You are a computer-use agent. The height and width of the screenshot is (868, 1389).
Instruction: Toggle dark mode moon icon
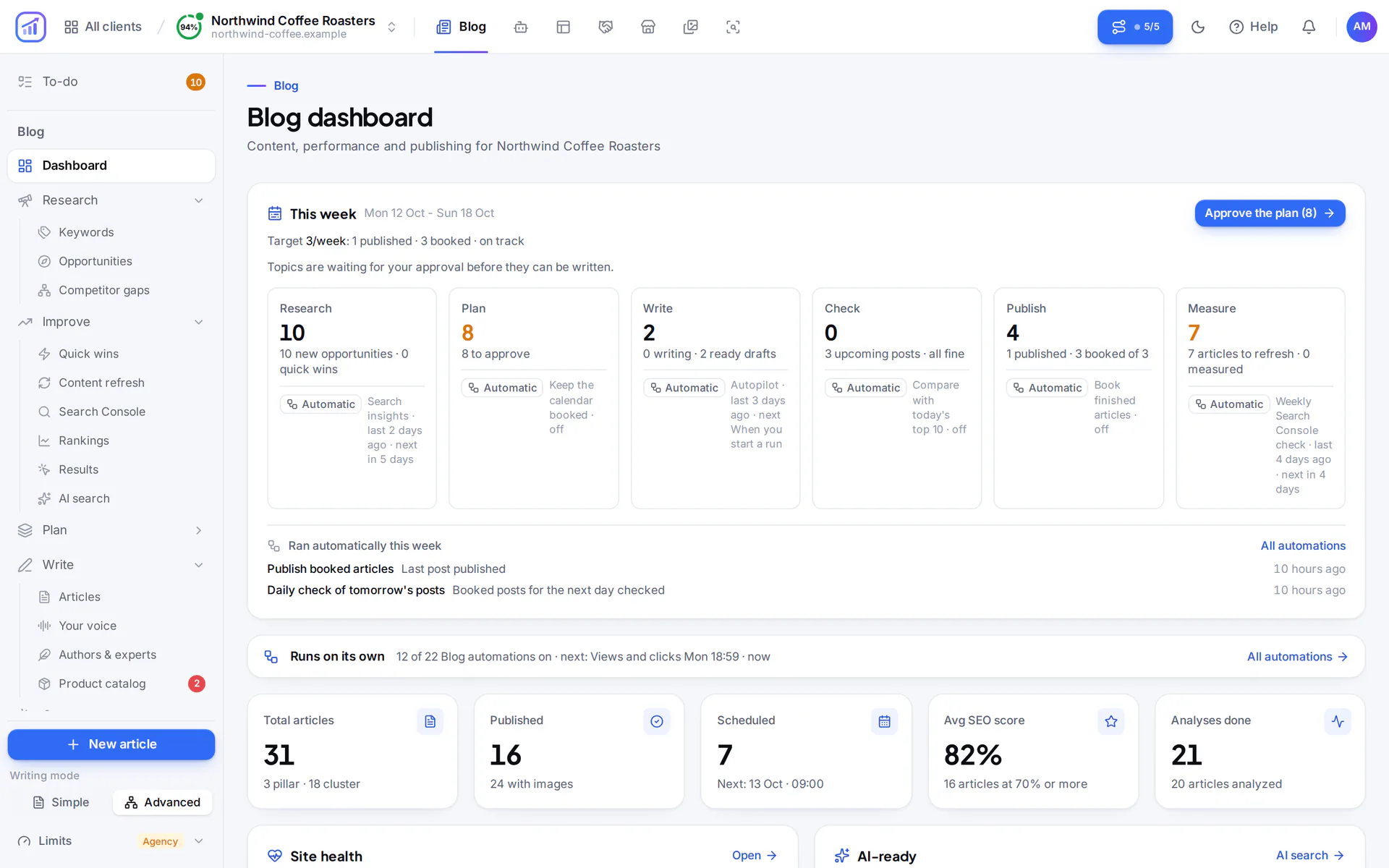coord(1198,27)
